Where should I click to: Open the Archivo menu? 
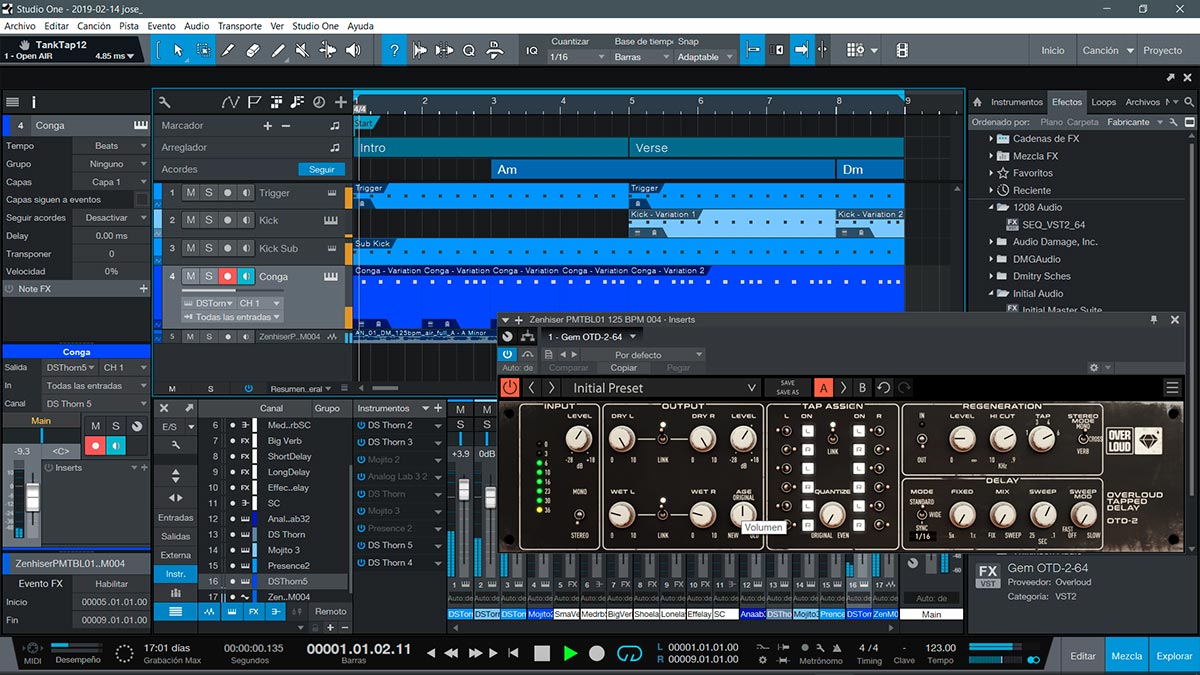point(20,26)
